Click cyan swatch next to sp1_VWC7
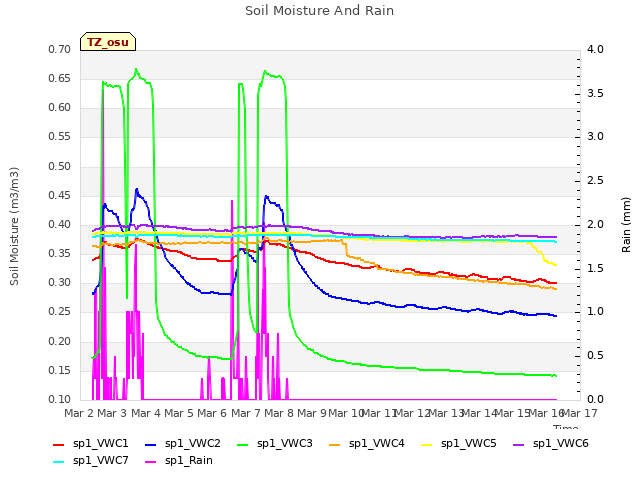The width and height of the screenshot is (640, 480). (59, 462)
